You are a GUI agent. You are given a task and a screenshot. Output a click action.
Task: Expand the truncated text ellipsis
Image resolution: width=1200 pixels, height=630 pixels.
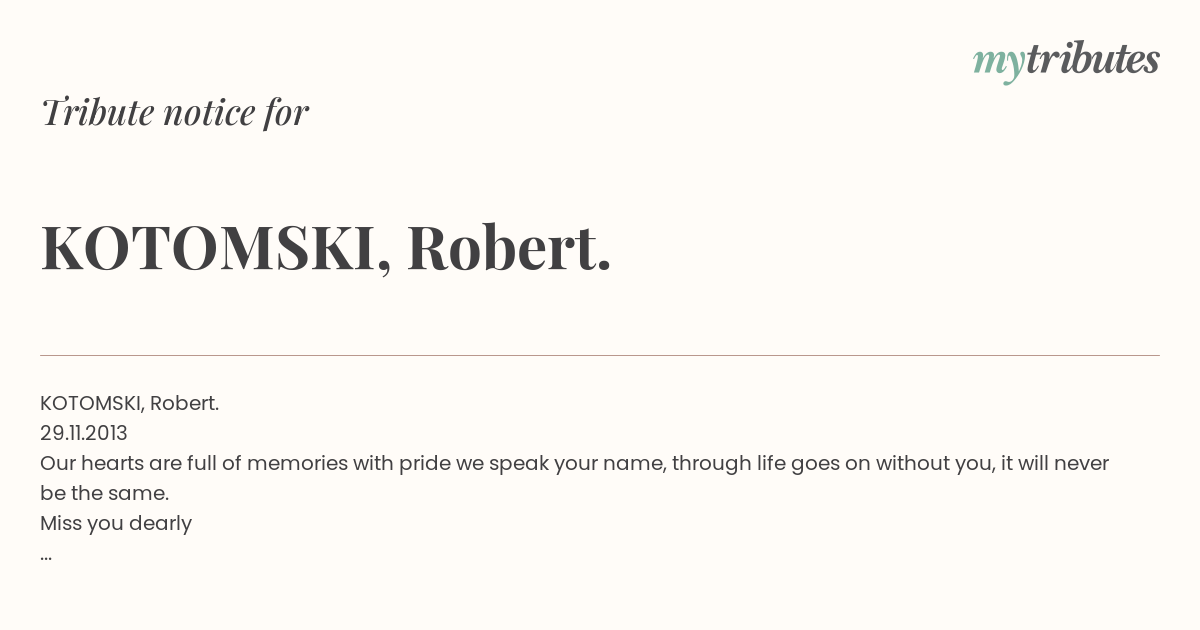click(46, 556)
